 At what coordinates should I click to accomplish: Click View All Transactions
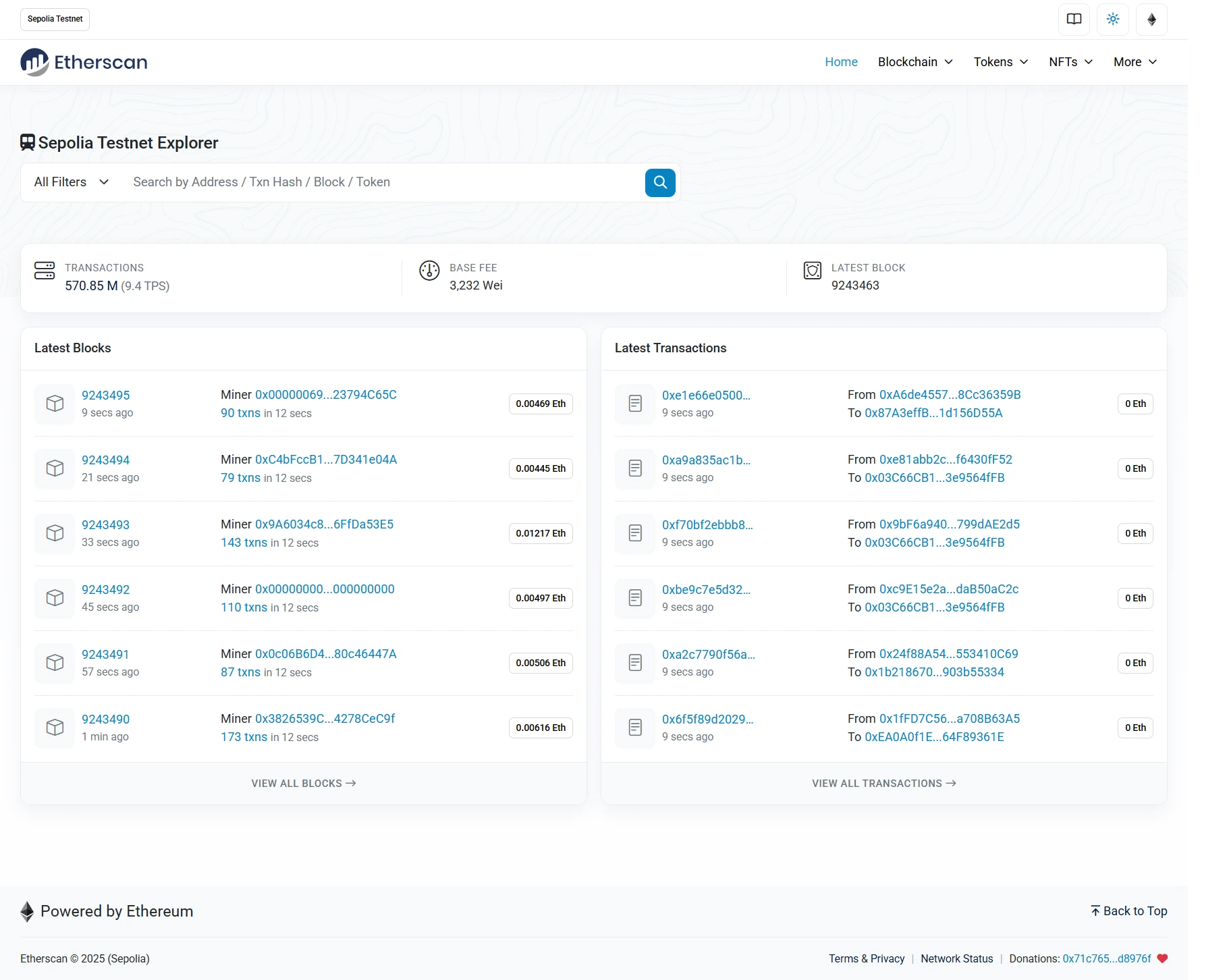[x=884, y=784]
